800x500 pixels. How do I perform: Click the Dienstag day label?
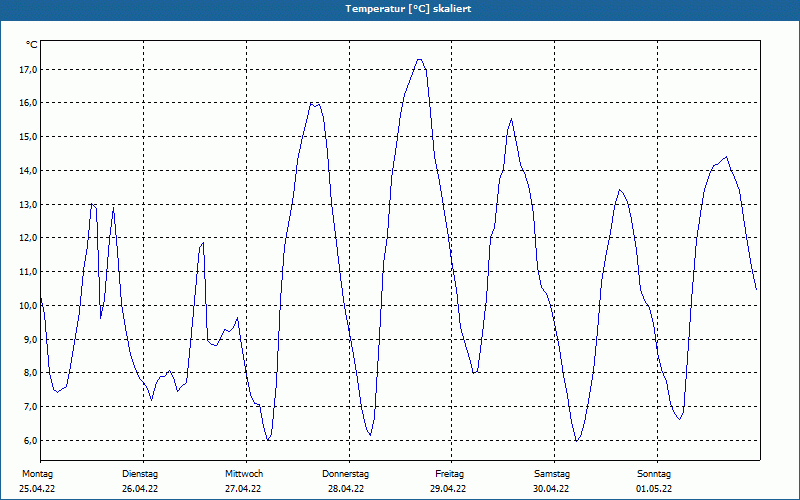(140, 474)
